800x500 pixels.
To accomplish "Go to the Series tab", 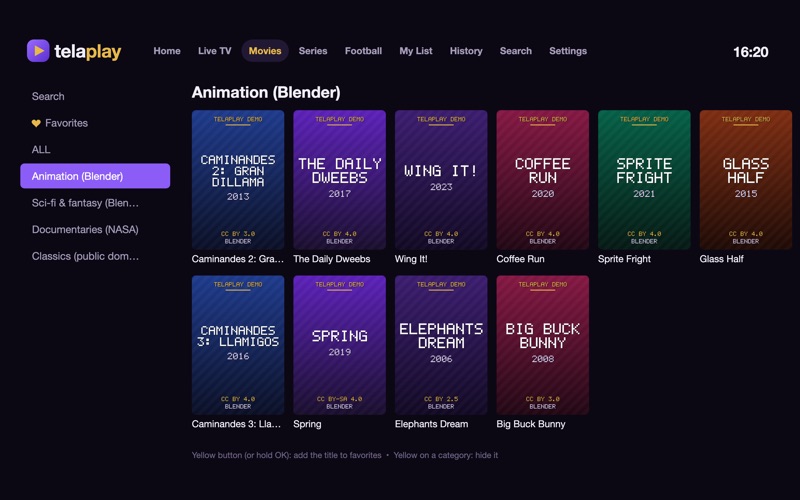I will (313, 51).
